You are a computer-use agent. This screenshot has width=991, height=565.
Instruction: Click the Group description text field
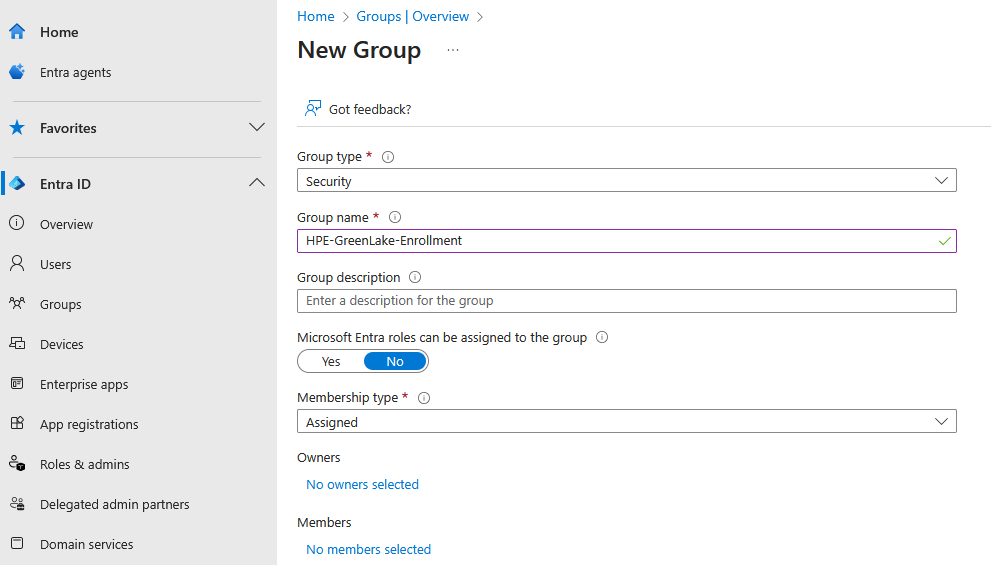626,301
